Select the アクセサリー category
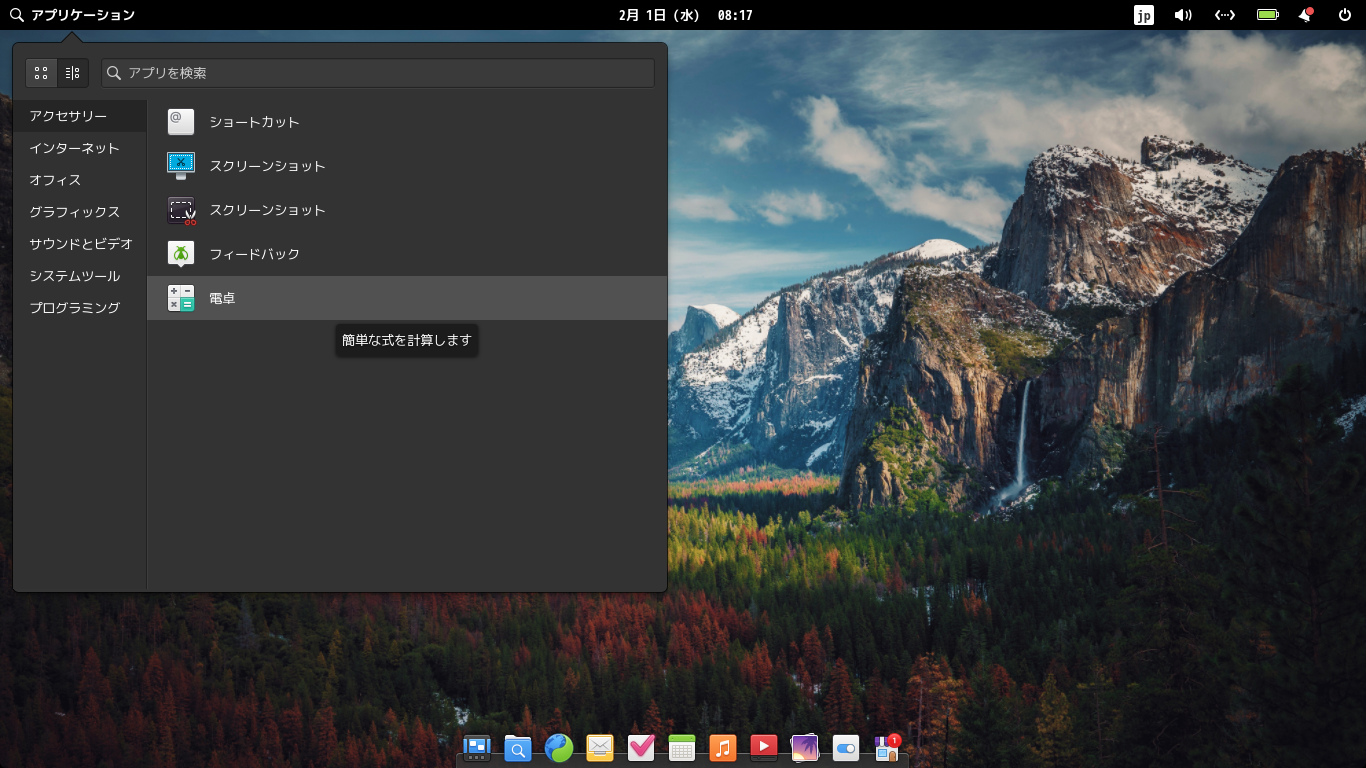The image size is (1366, 768). click(x=80, y=116)
